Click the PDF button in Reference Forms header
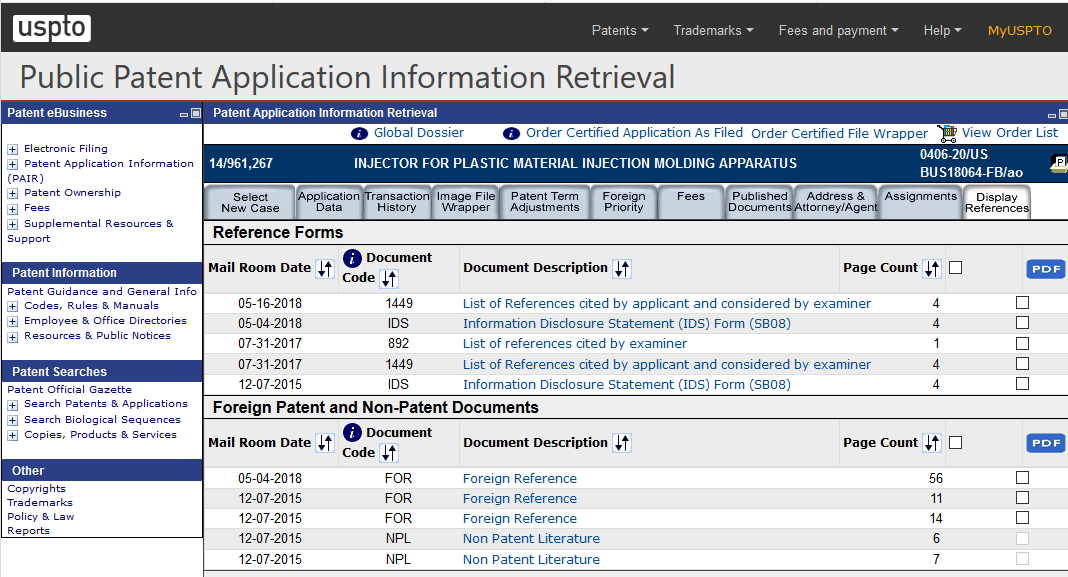Image resolution: width=1068 pixels, height=577 pixels. tap(1045, 268)
